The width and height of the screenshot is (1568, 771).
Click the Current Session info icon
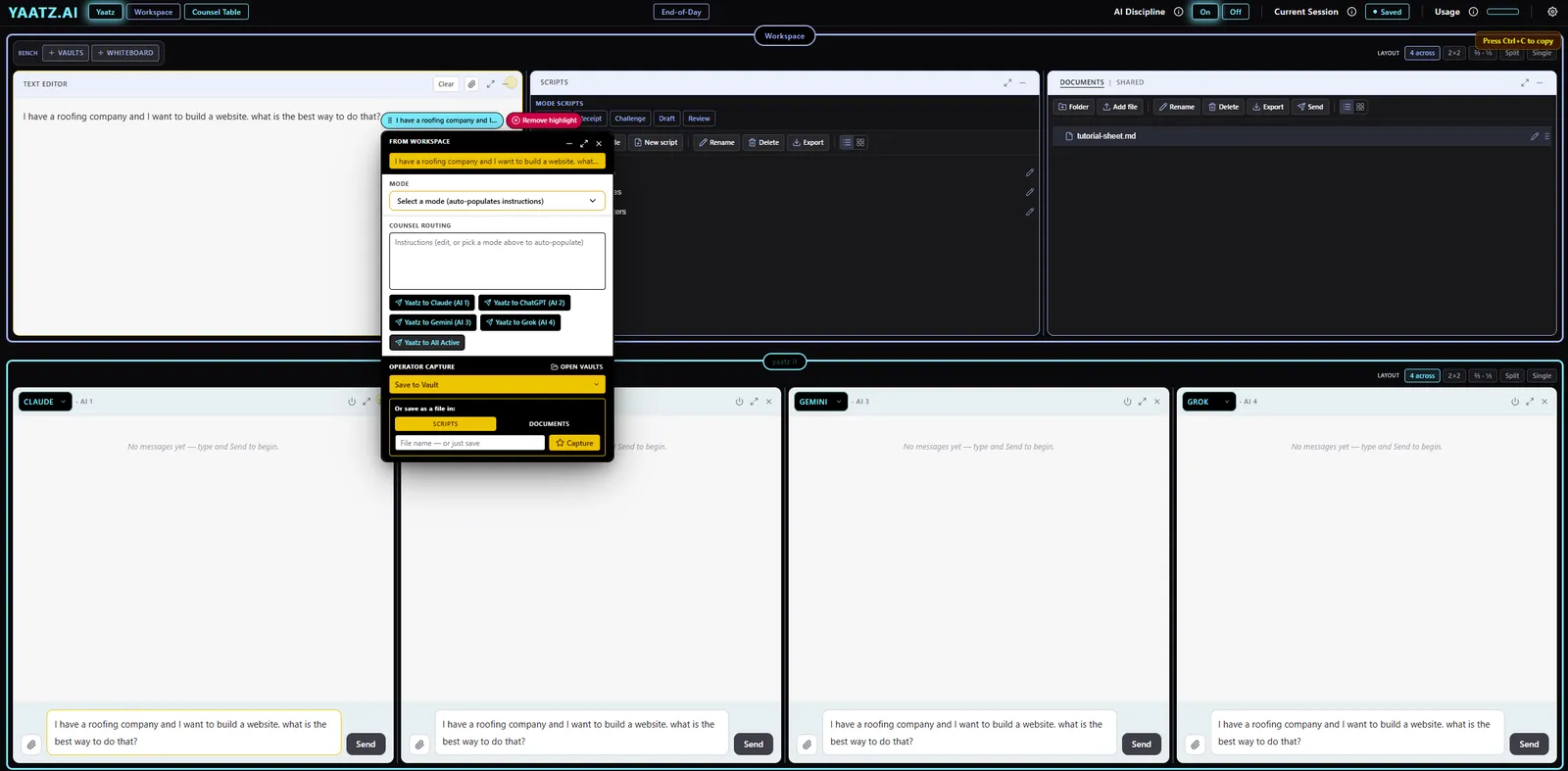[x=1351, y=12]
